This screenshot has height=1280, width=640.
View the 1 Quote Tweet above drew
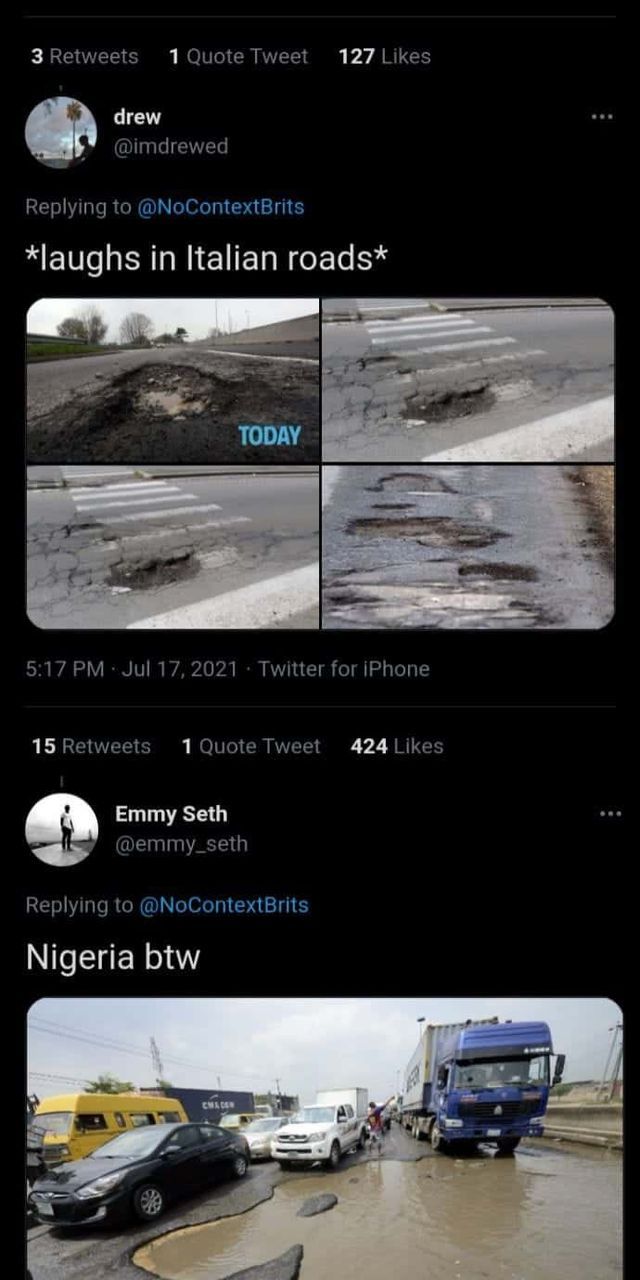tap(236, 57)
